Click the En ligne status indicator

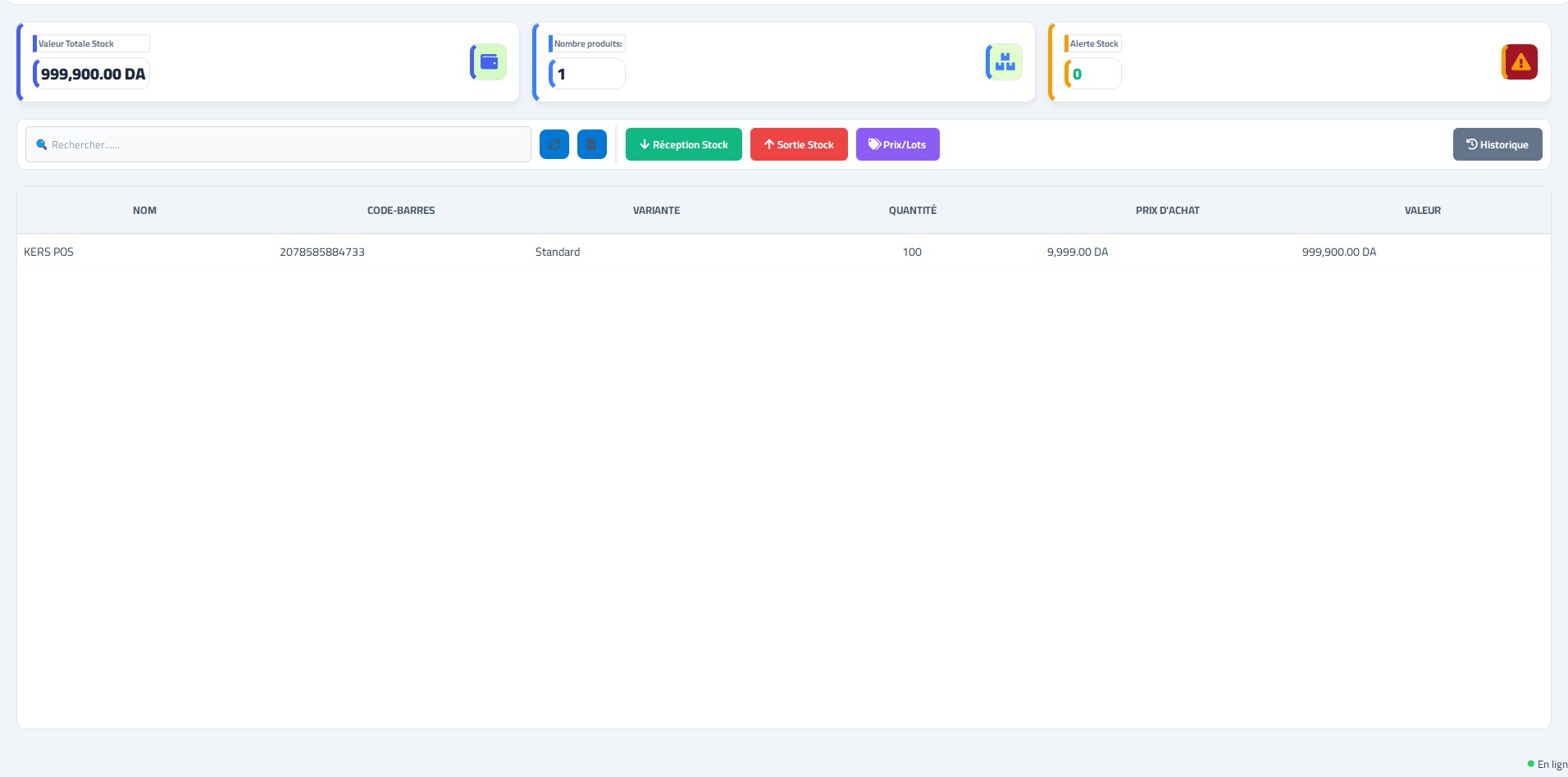(x=1547, y=764)
